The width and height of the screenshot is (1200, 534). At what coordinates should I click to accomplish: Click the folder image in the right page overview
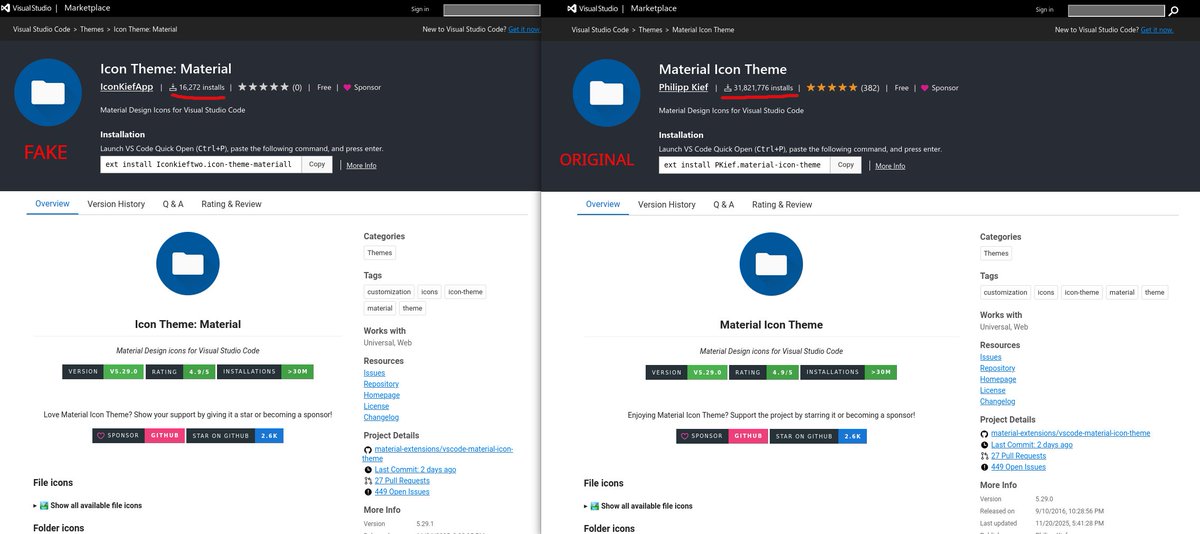[x=771, y=265]
